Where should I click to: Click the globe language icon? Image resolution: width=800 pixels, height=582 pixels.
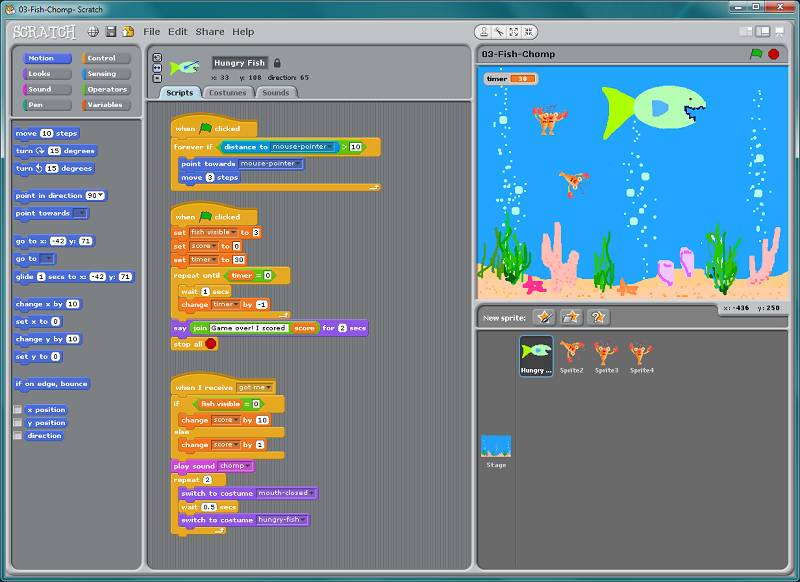93,32
